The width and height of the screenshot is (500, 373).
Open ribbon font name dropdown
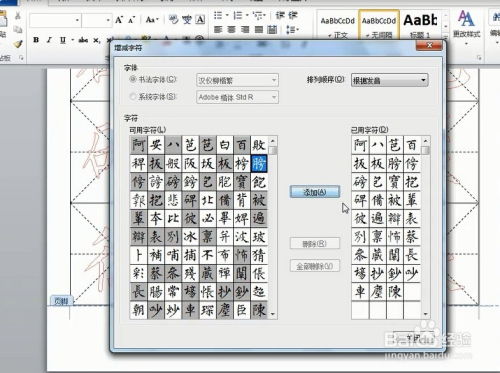tap(77, 20)
